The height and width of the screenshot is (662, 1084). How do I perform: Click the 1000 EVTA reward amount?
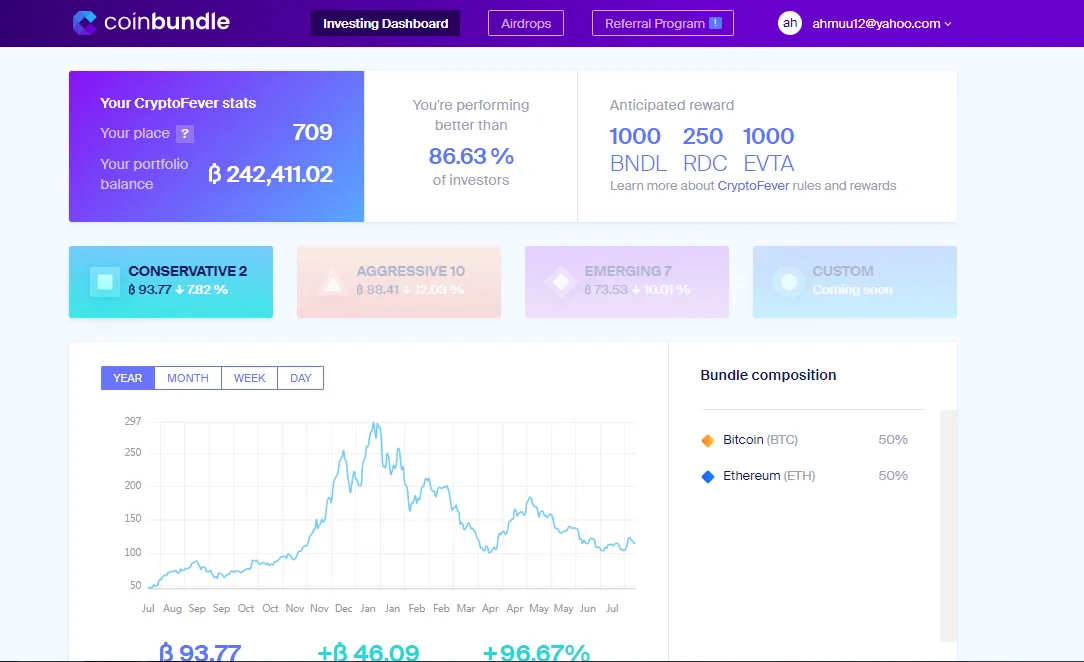pos(769,149)
